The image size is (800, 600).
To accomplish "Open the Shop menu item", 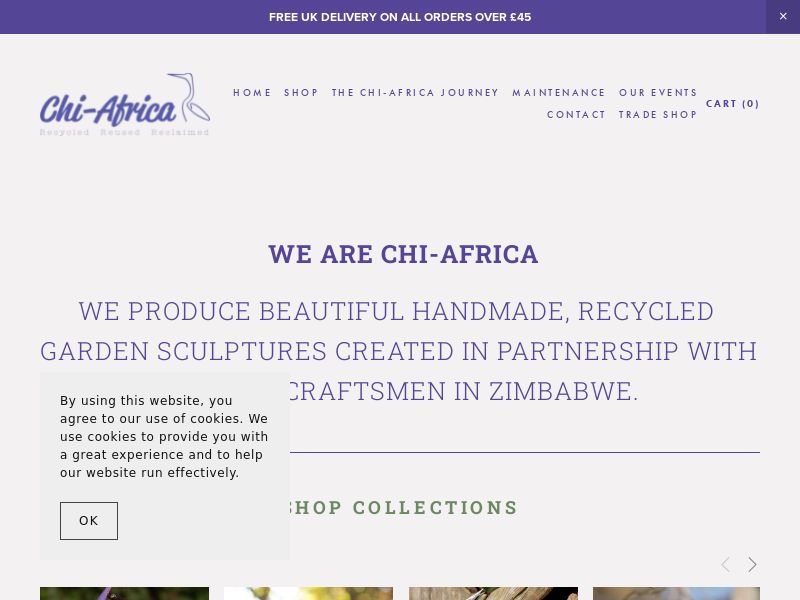I will 301,93.
